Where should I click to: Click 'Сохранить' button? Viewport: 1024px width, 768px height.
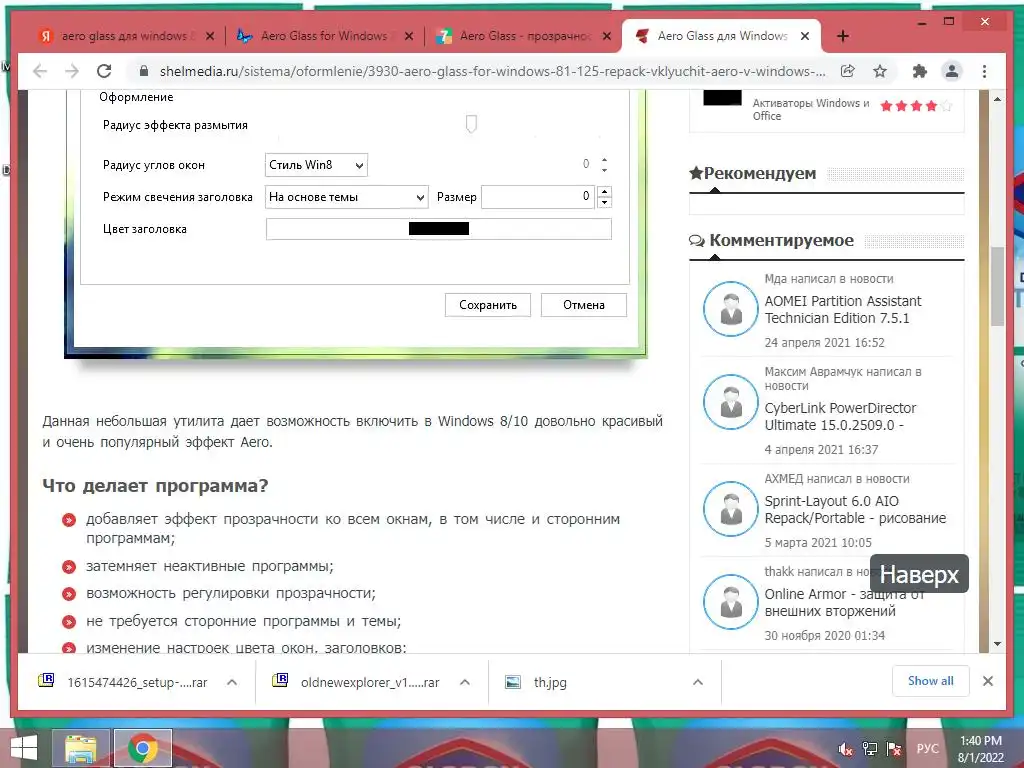pyautogui.click(x=488, y=305)
